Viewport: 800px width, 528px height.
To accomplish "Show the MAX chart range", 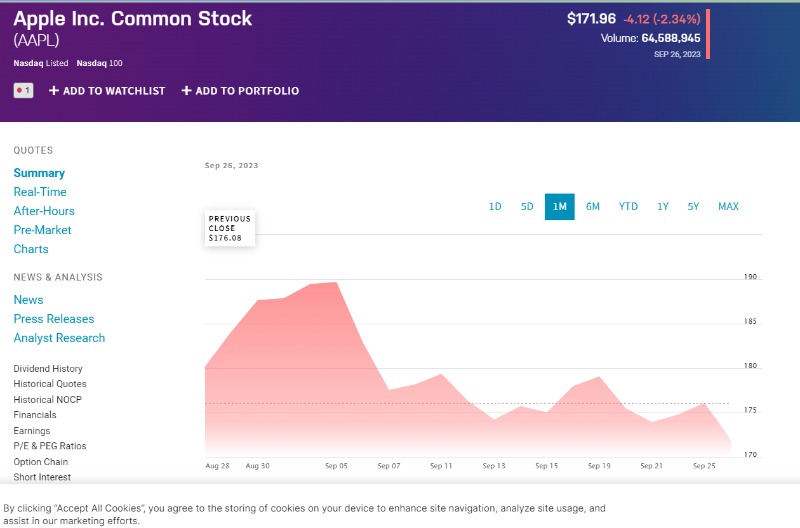I will coord(728,207).
